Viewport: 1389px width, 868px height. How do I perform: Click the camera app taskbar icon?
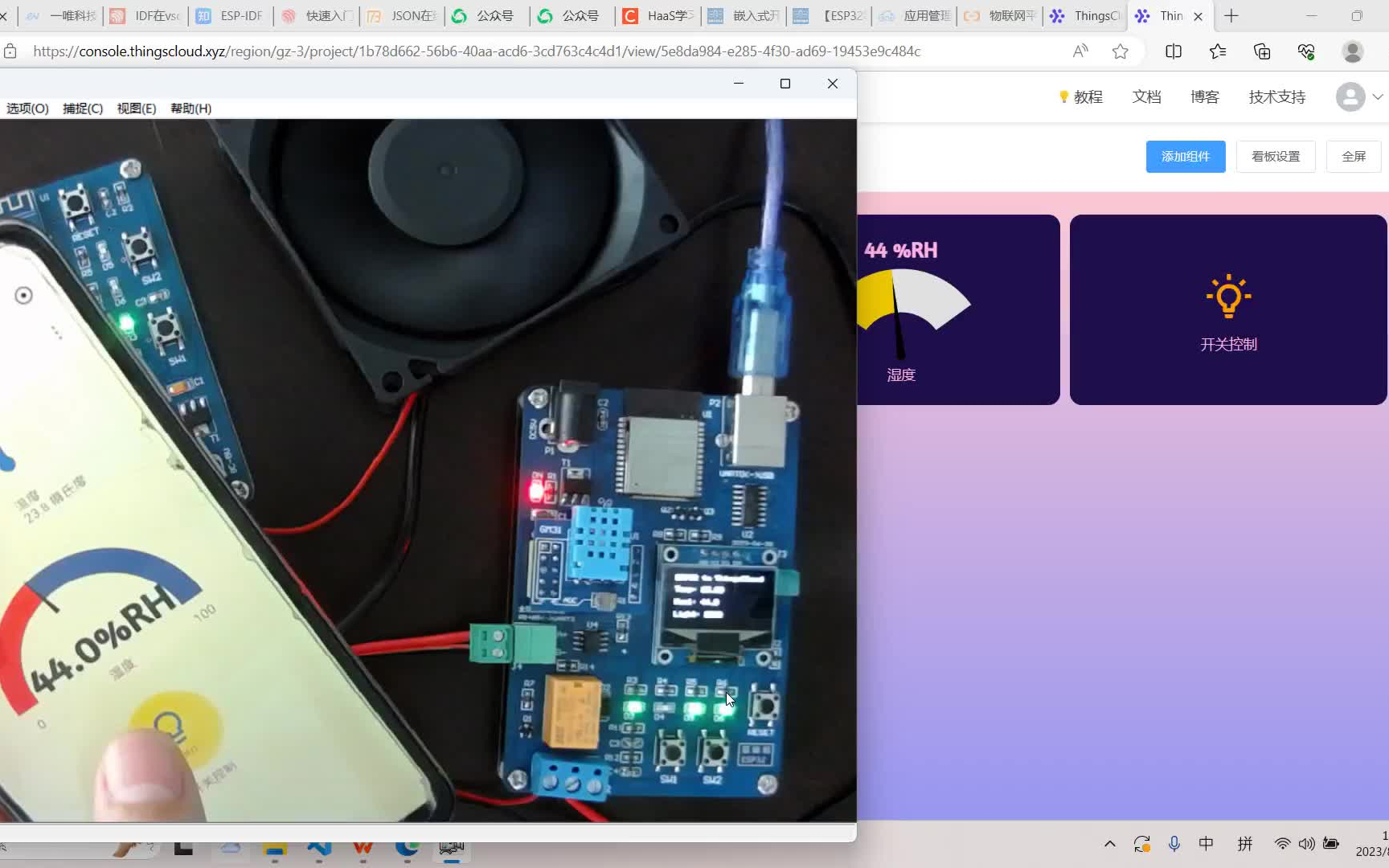452,849
